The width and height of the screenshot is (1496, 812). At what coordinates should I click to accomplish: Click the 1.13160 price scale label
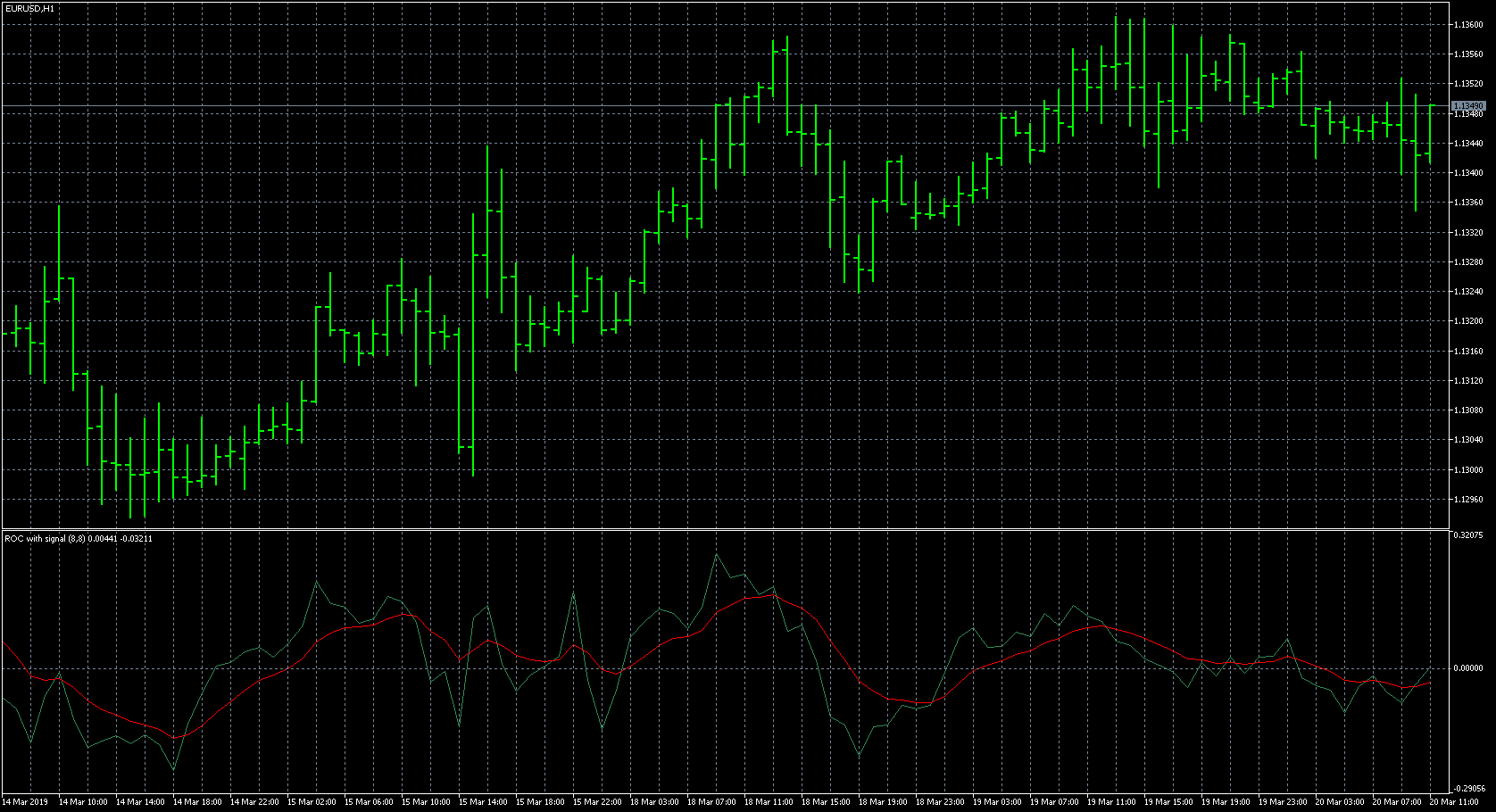1468,352
